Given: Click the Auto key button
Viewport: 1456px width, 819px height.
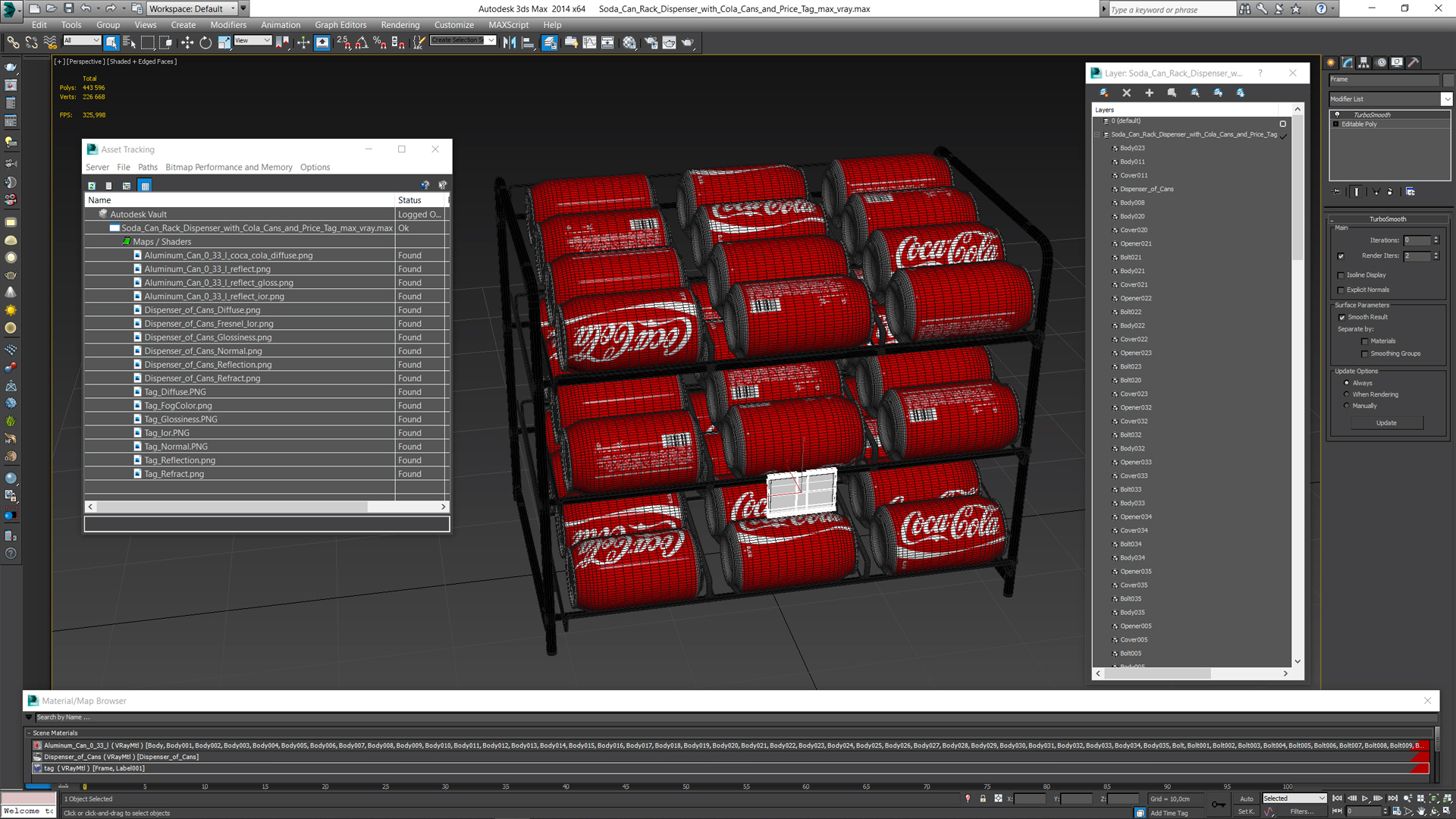Looking at the screenshot, I should coord(1246,799).
